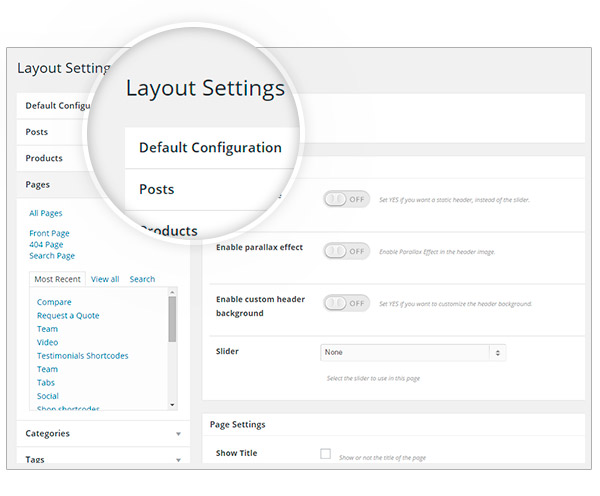
Task: Open the Search Page link
Action: pos(52,256)
